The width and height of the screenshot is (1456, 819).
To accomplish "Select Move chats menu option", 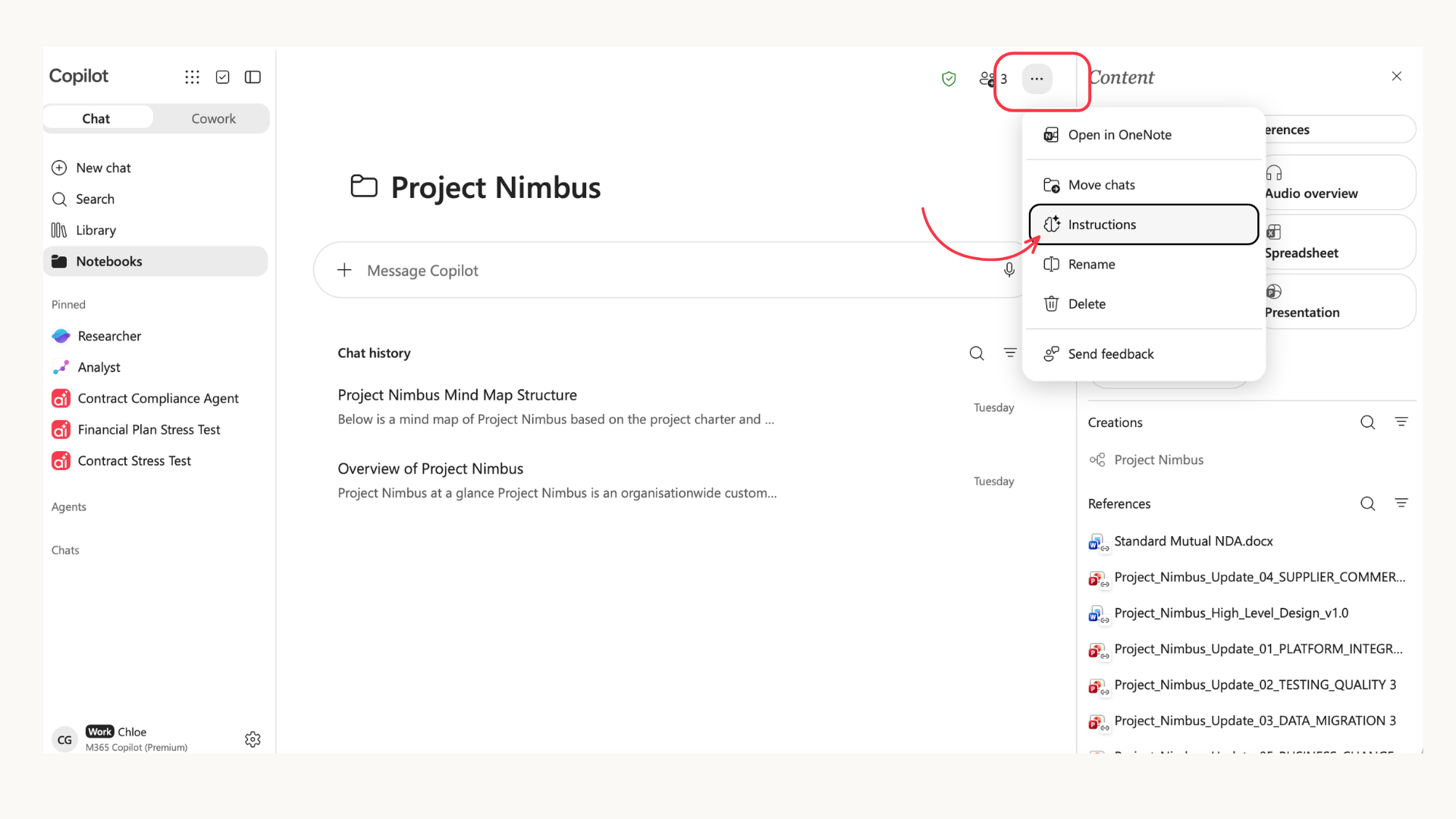I will [x=1144, y=185].
